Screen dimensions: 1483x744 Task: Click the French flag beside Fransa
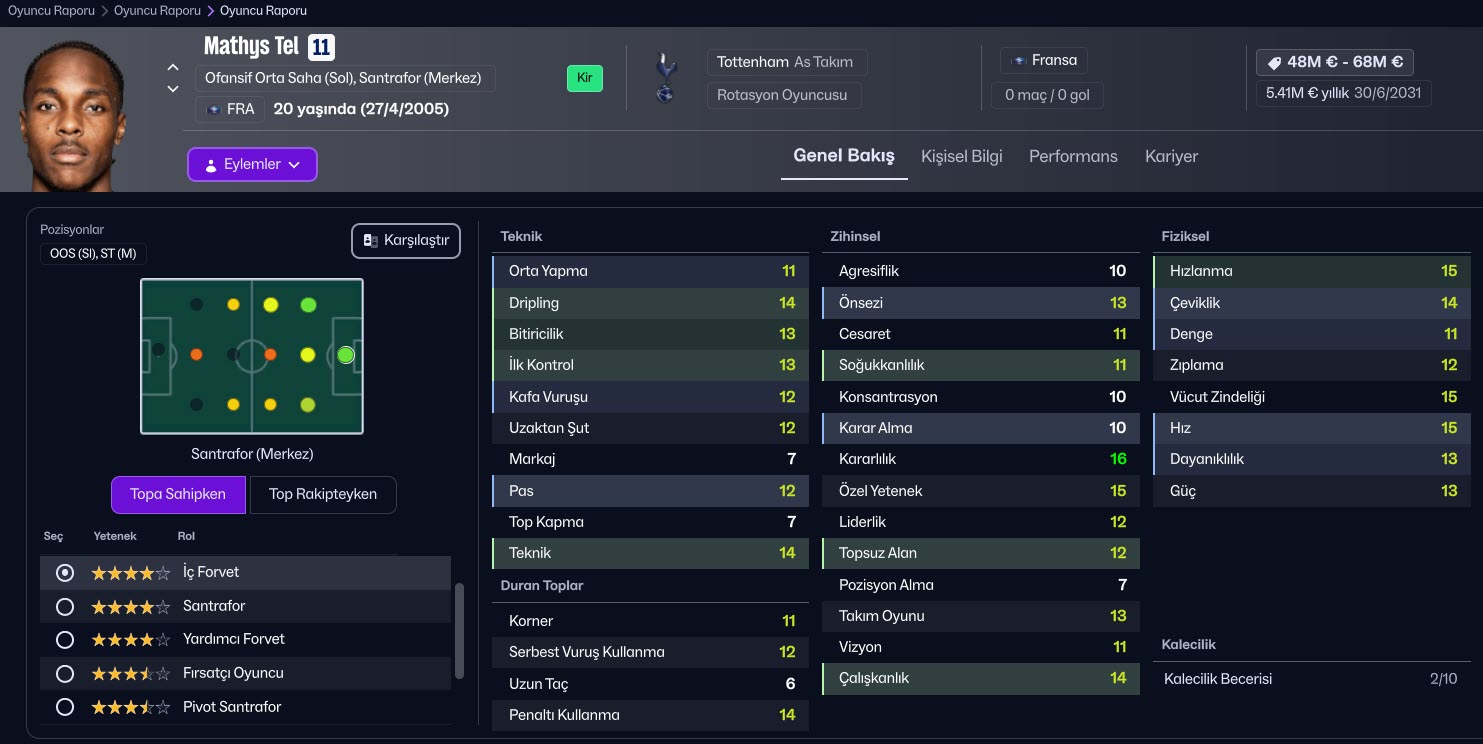[1018, 60]
